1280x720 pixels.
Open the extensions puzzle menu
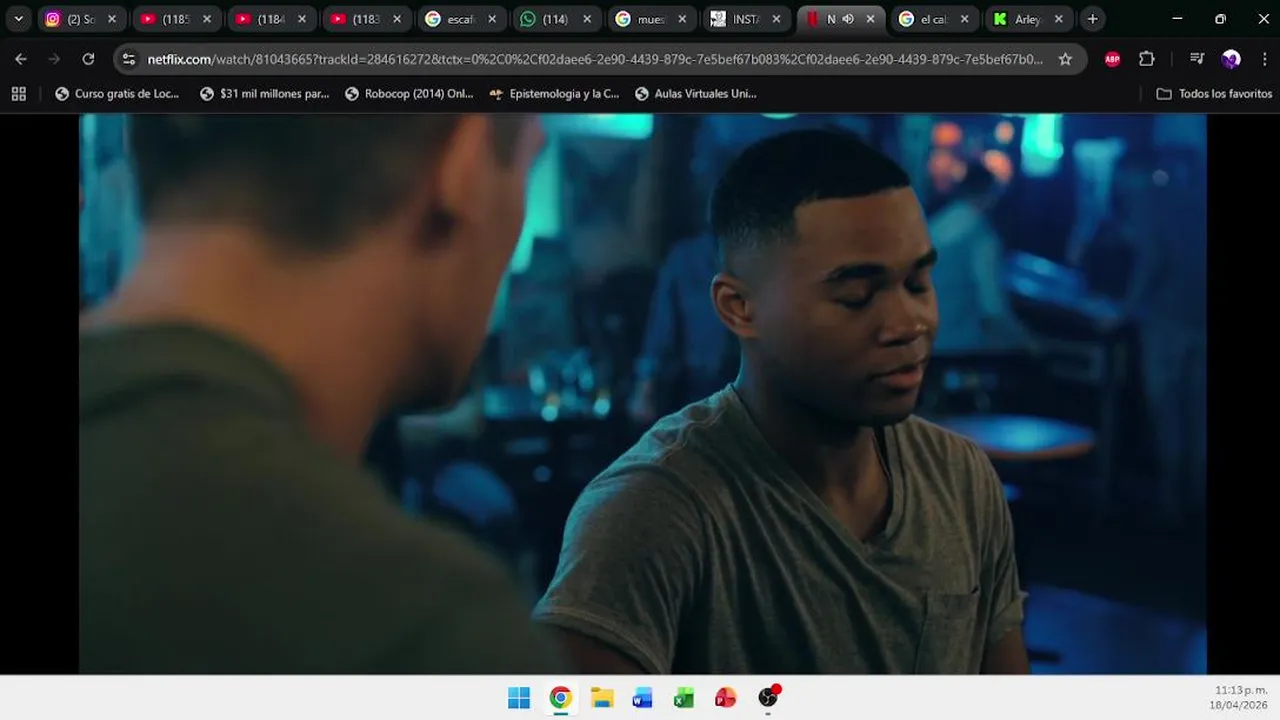tap(1147, 59)
